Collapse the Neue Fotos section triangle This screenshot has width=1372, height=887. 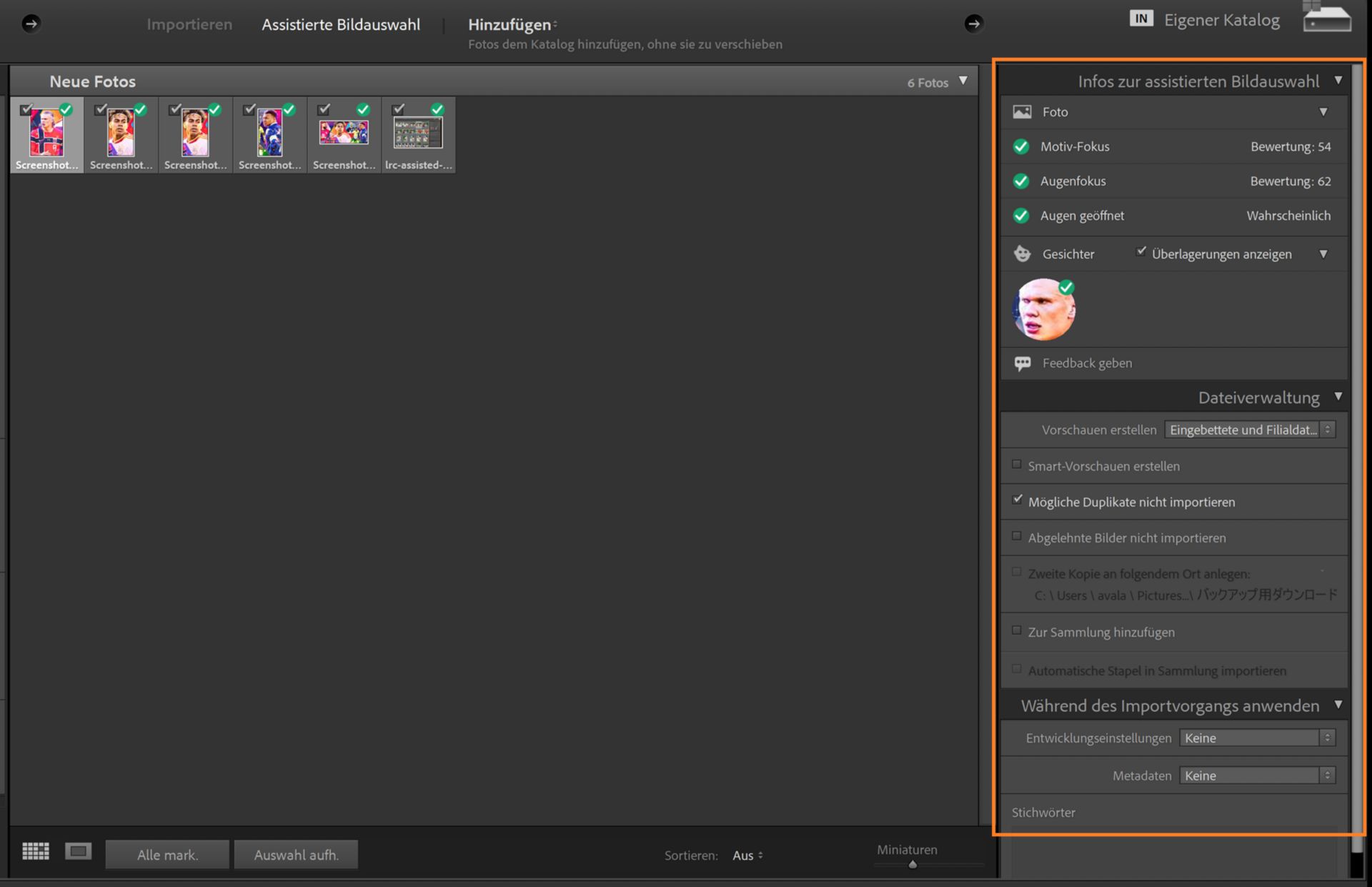click(963, 81)
